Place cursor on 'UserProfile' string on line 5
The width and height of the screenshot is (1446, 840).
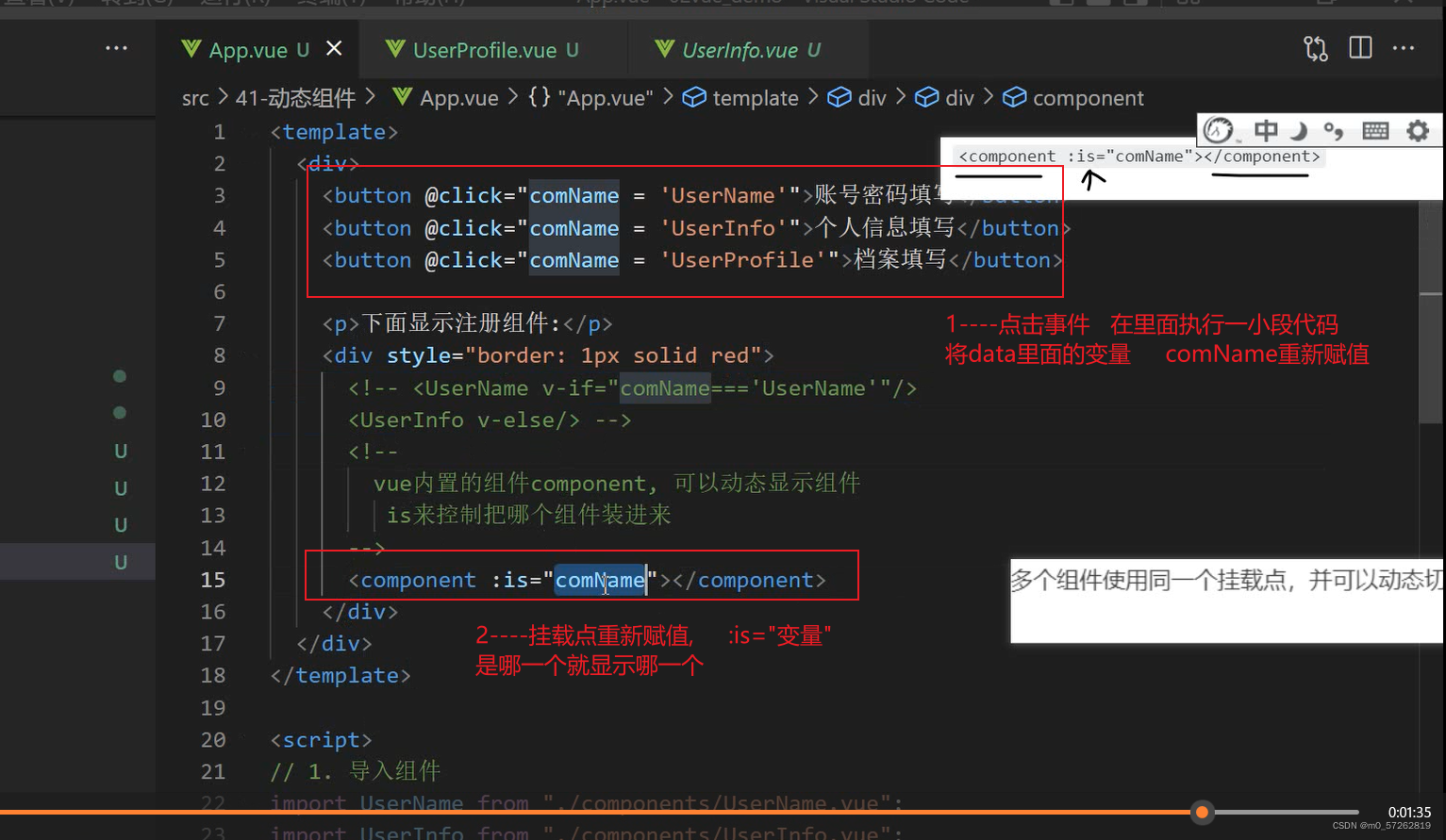coord(742,260)
